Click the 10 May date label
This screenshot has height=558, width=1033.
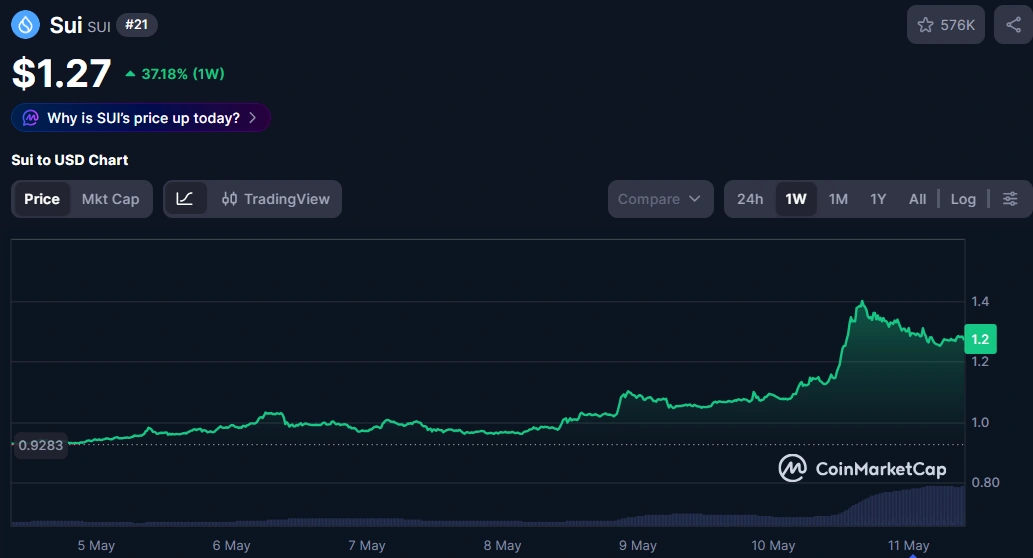[x=773, y=545]
